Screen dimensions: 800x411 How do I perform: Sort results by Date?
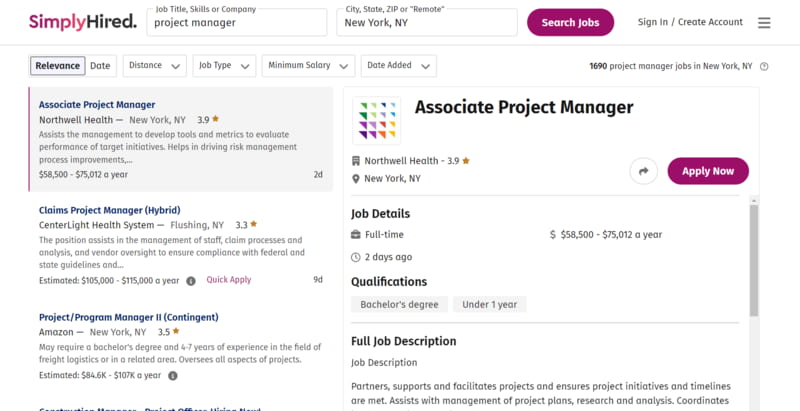pyautogui.click(x=100, y=66)
